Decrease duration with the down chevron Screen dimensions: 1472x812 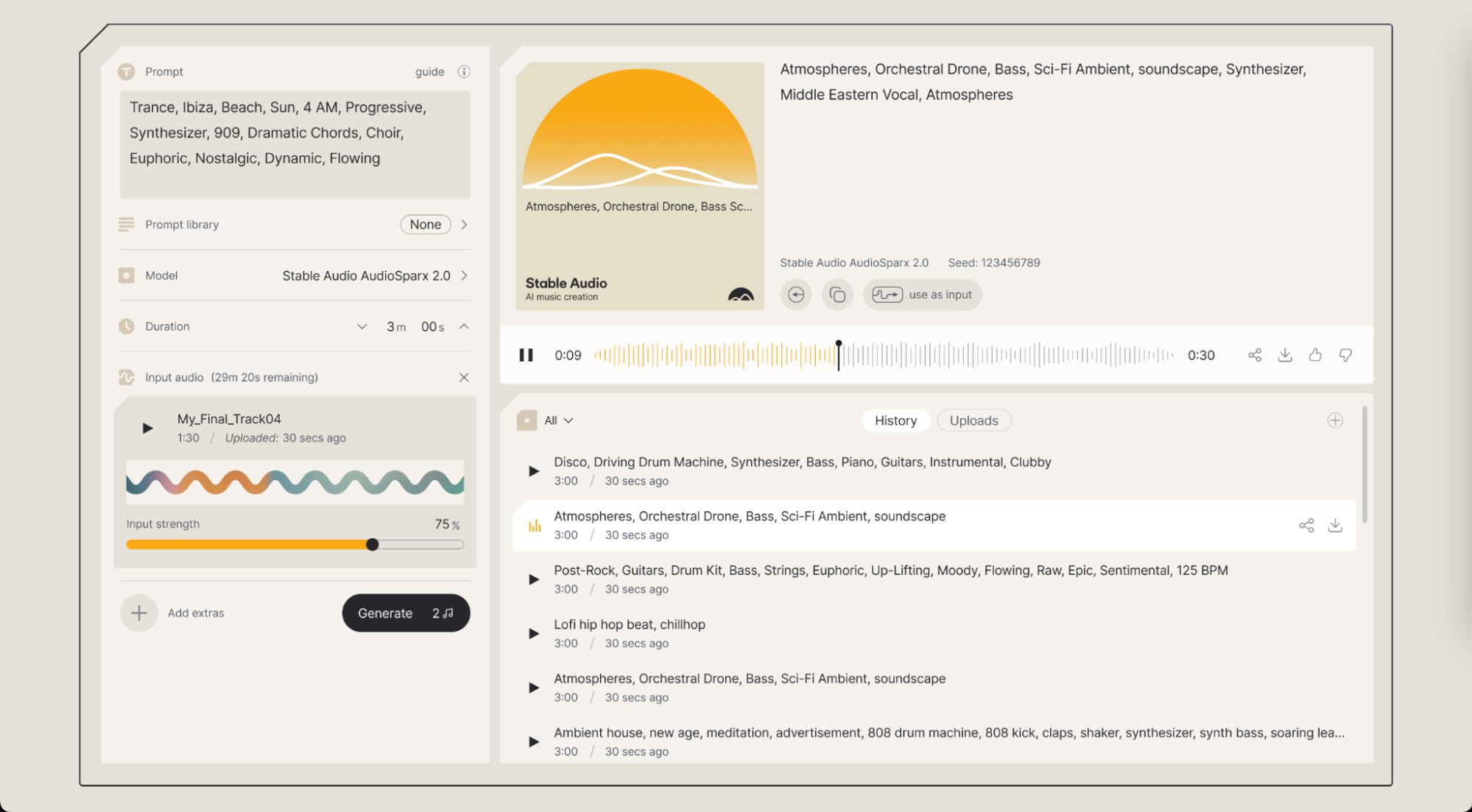tap(362, 326)
